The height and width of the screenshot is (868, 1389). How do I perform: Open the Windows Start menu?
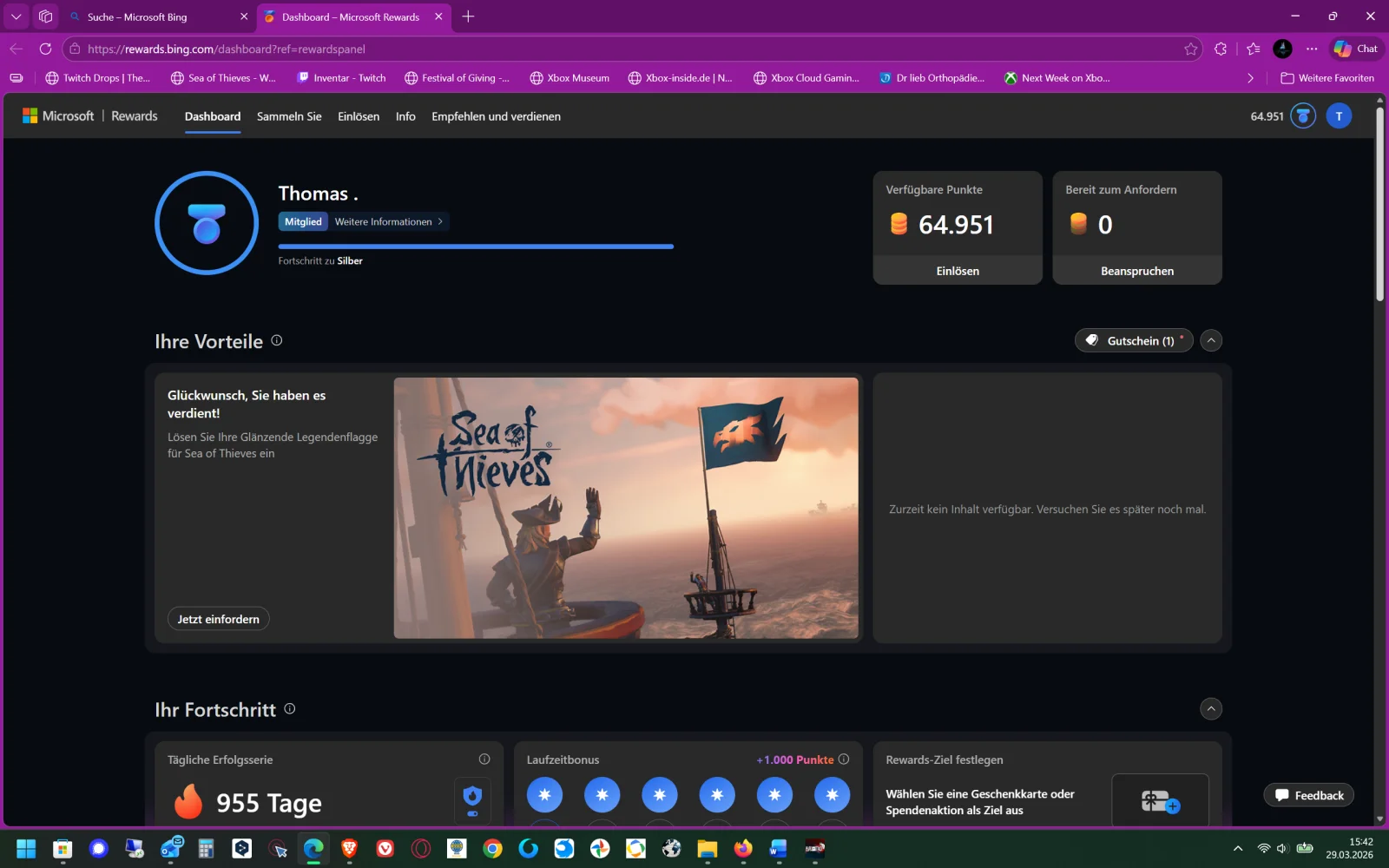point(26,848)
